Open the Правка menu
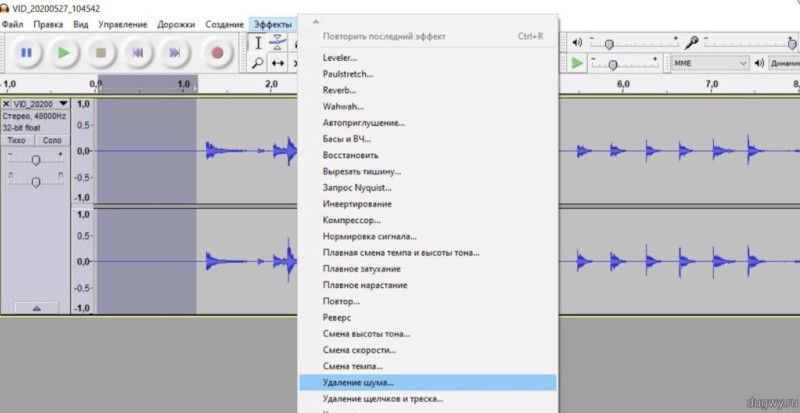The image size is (800, 413). click(48, 25)
